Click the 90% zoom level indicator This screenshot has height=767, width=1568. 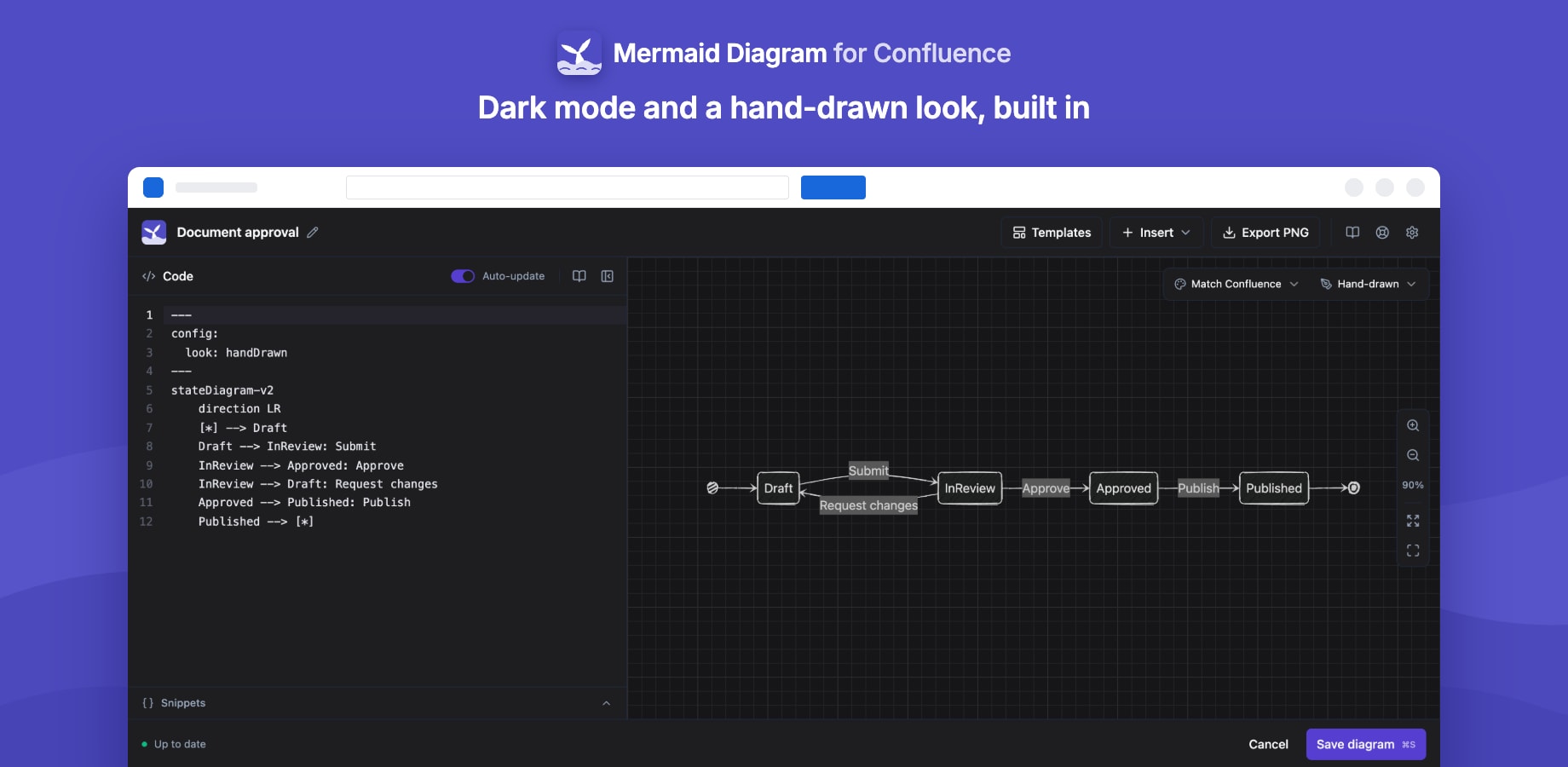click(1413, 485)
